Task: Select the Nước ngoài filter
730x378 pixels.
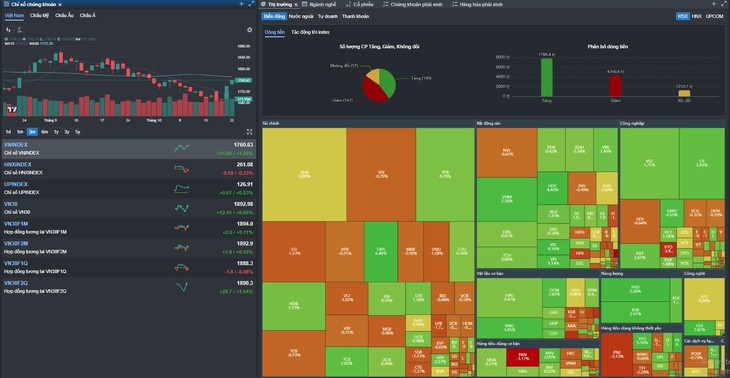Action: click(301, 16)
